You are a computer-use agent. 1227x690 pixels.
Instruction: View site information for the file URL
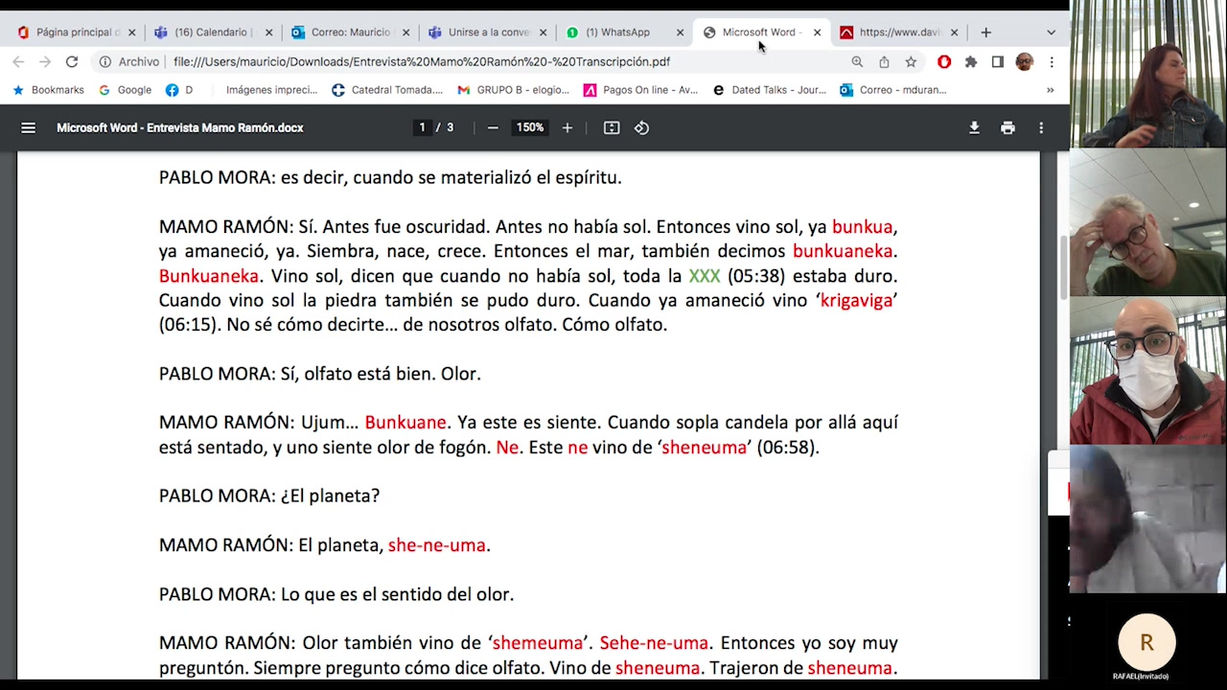pyautogui.click(x=105, y=62)
